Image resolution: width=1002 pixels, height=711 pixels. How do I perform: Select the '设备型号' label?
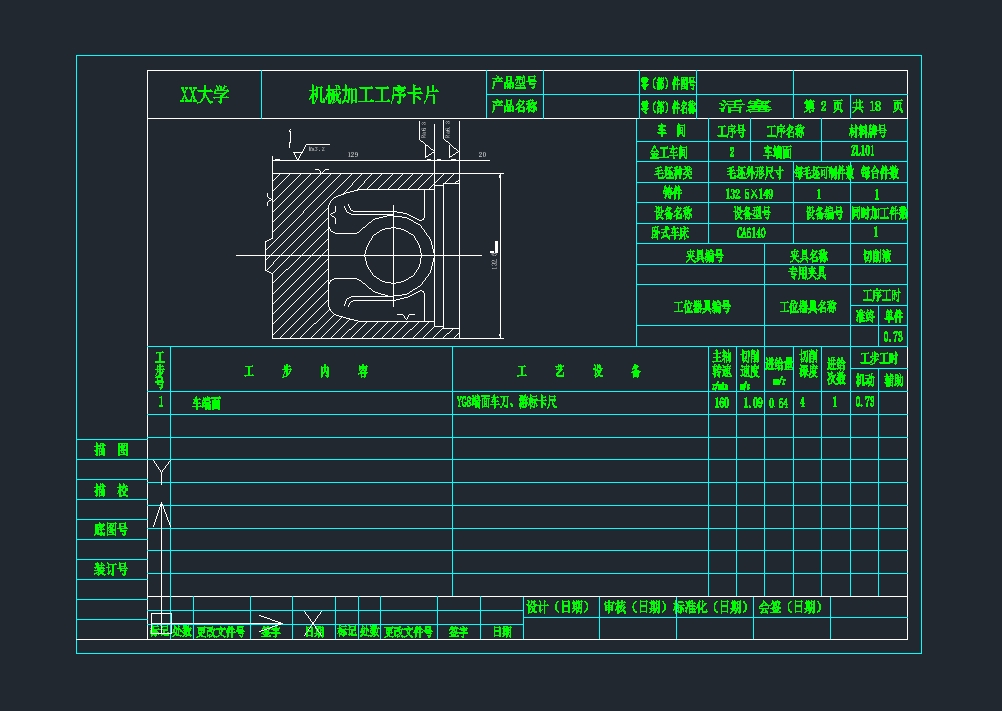click(x=752, y=213)
